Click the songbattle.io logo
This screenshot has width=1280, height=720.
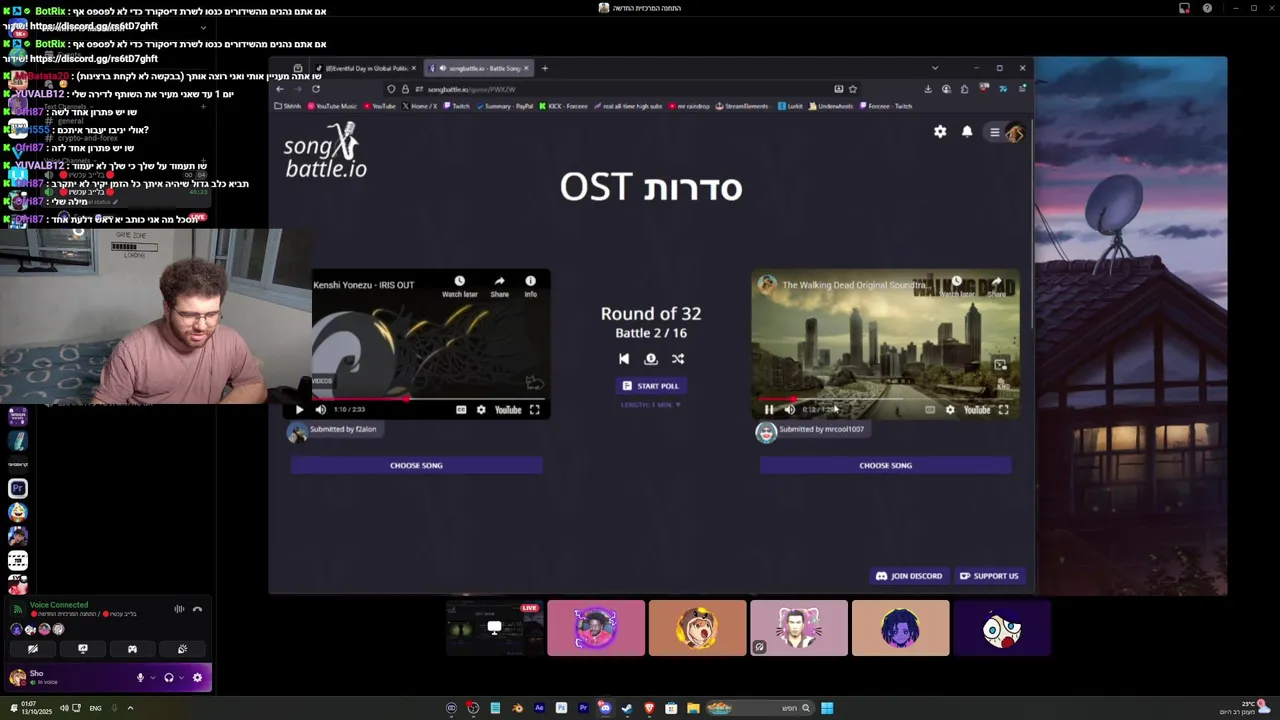click(x=326, y=151)
